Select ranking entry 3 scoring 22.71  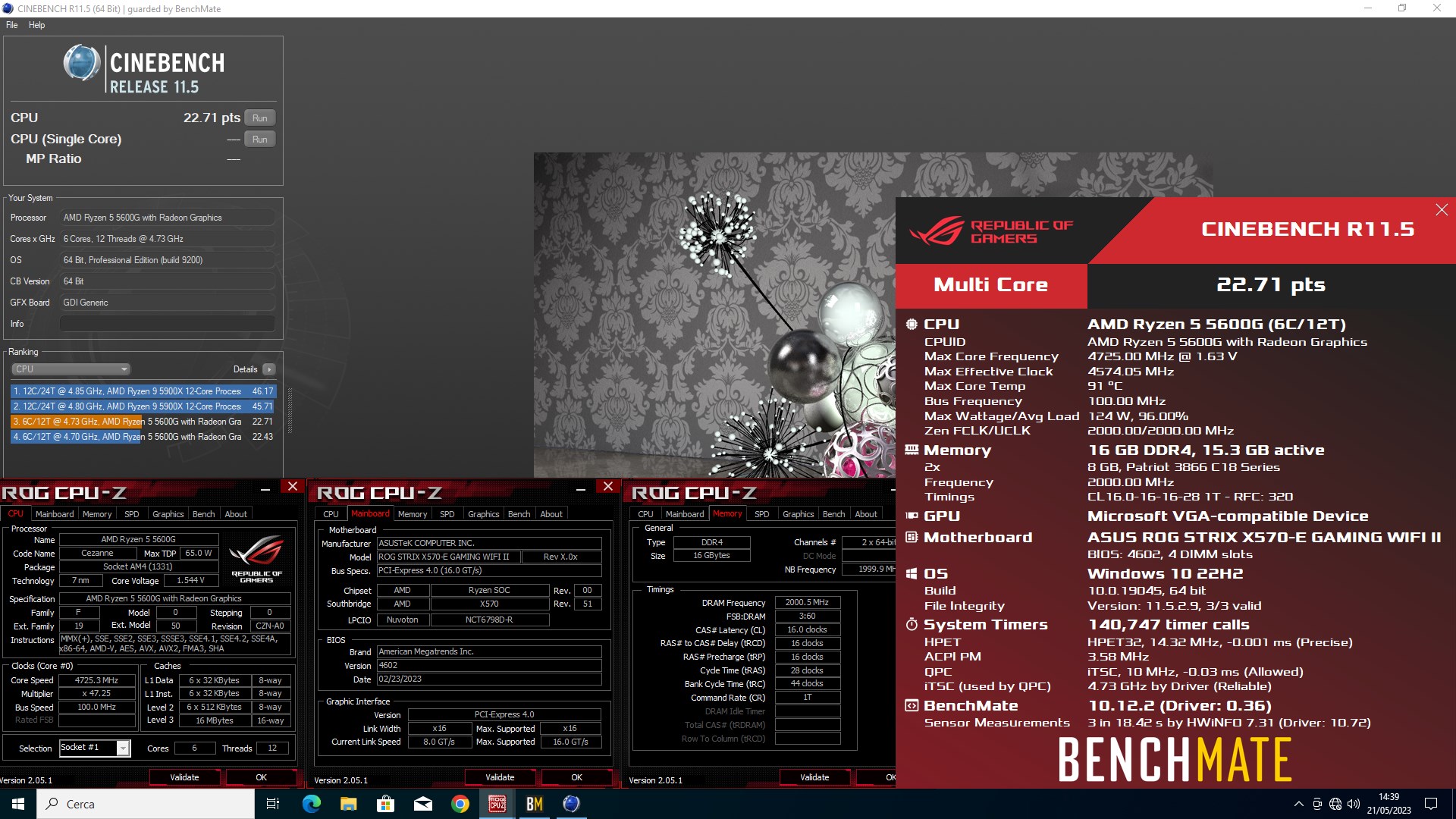click(143, 422)
